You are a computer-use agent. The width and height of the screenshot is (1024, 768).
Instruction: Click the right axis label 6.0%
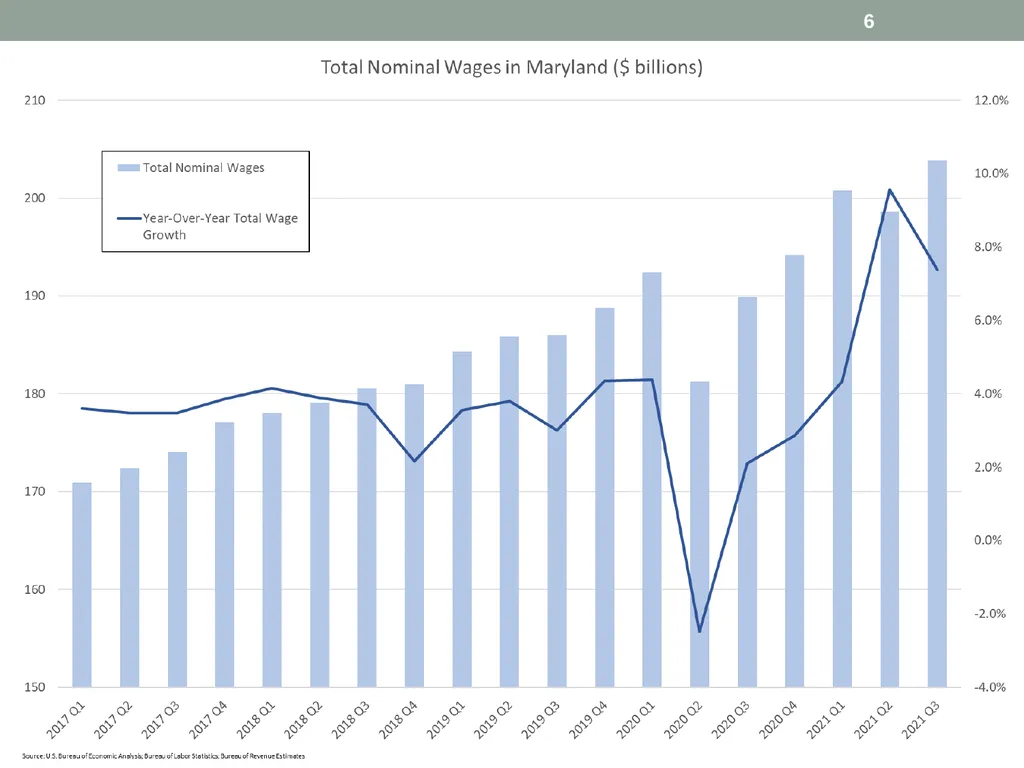(988, 320)
